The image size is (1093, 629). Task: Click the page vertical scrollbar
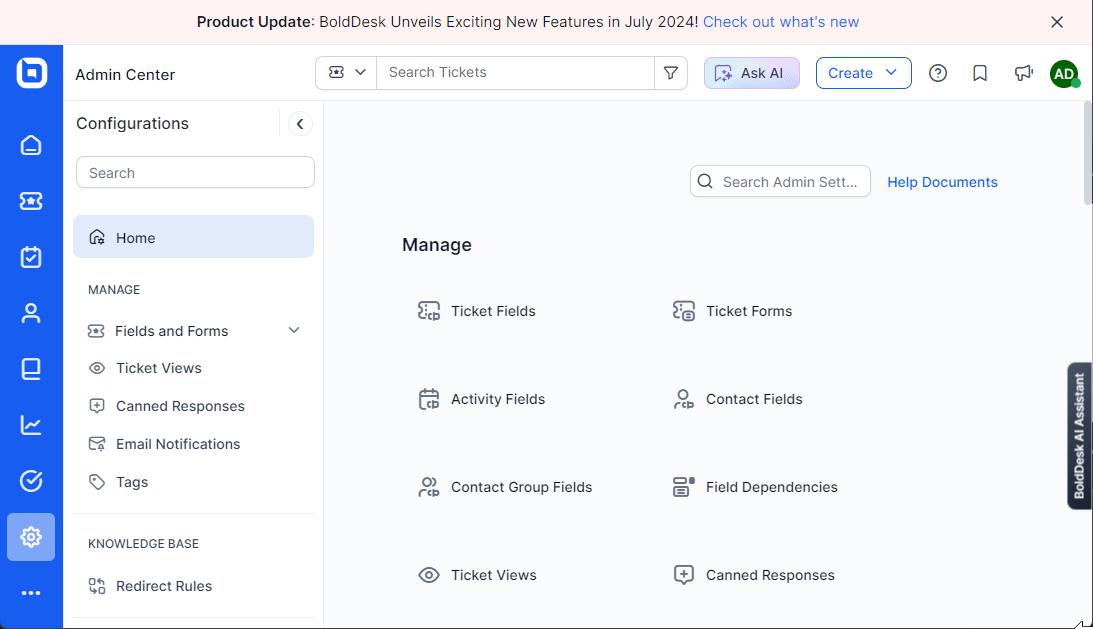(1087, 153)
